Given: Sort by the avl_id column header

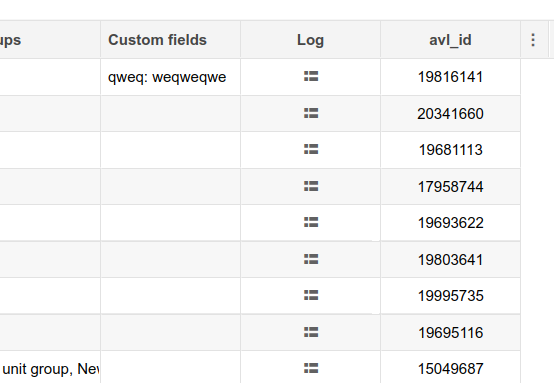Looking at the screenshot, I should point(450,40).
